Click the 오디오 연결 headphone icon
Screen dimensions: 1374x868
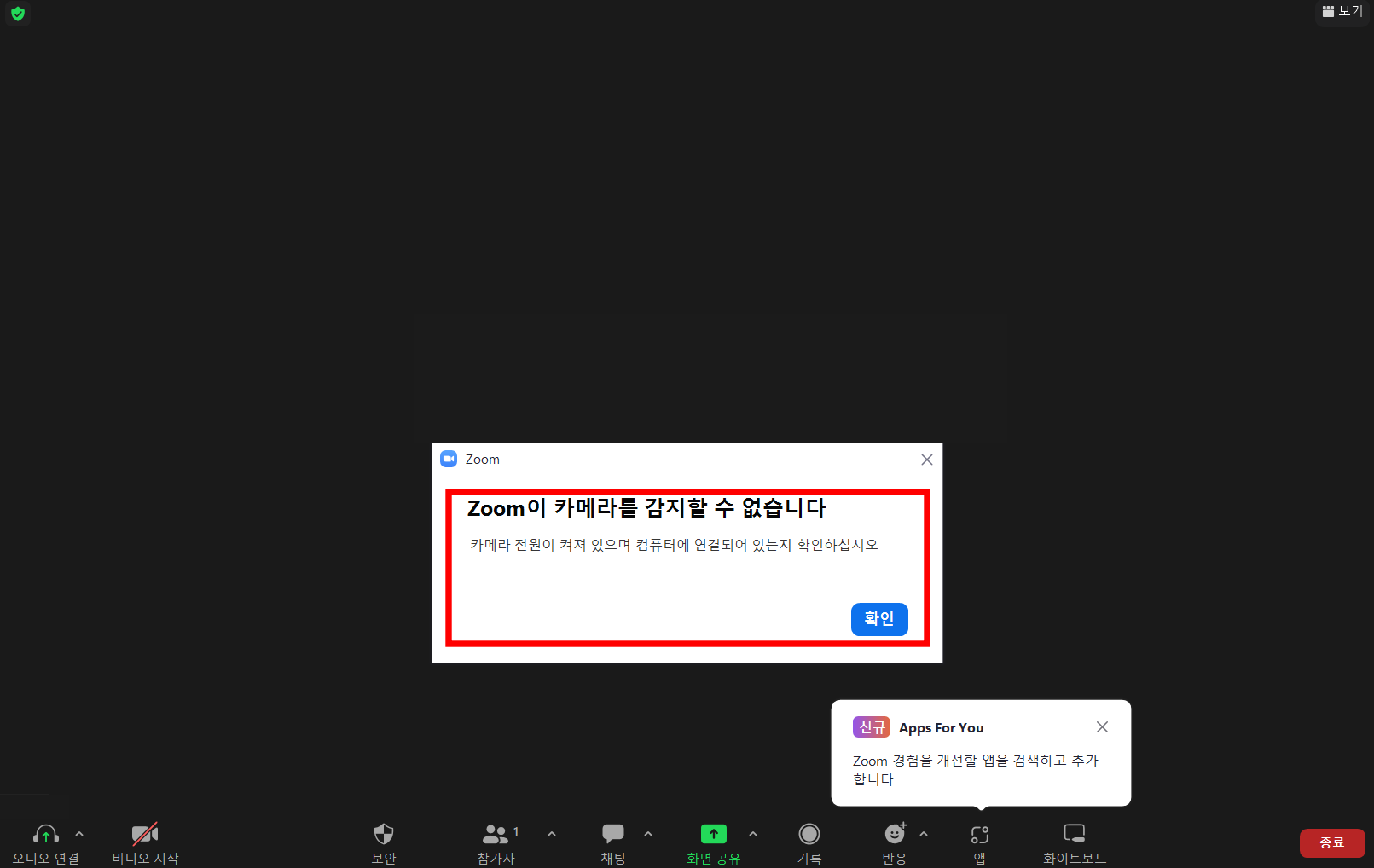[x=46, y=834]
